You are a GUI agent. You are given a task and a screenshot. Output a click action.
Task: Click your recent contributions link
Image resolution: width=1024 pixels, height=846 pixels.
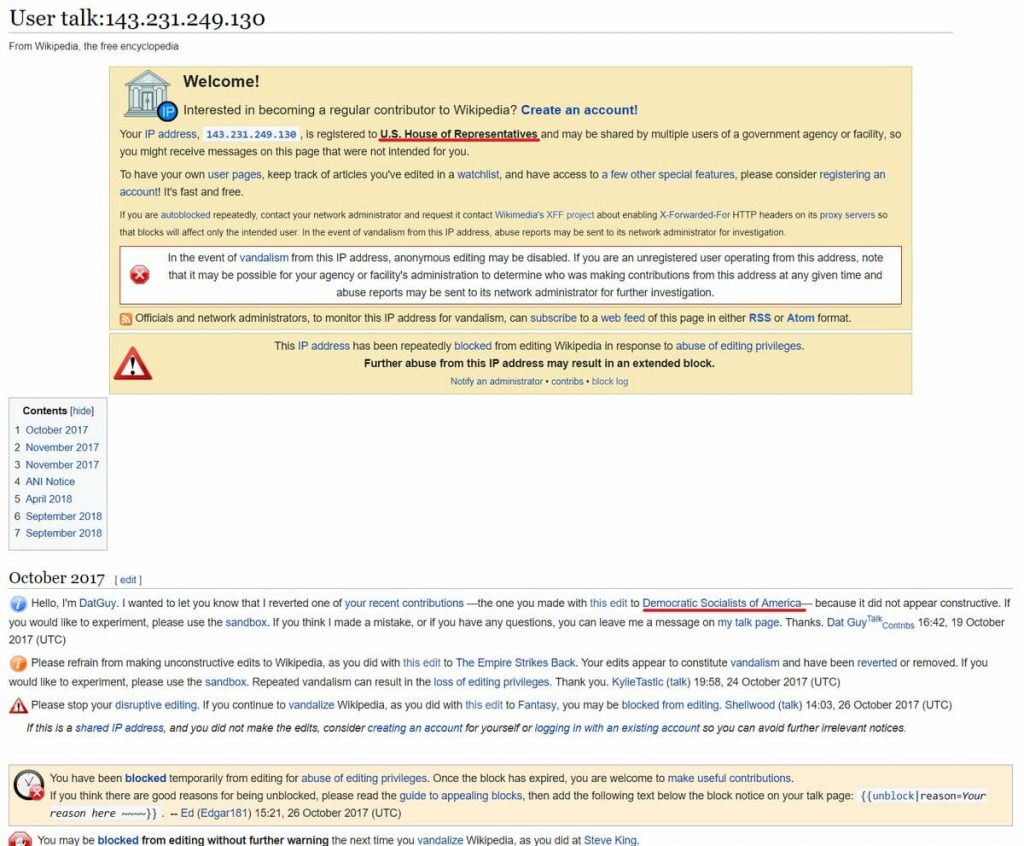point(404,604)
